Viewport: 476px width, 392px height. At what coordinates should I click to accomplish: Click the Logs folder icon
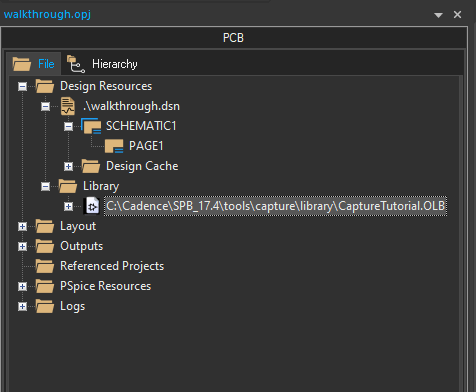[x=45, y=306]
